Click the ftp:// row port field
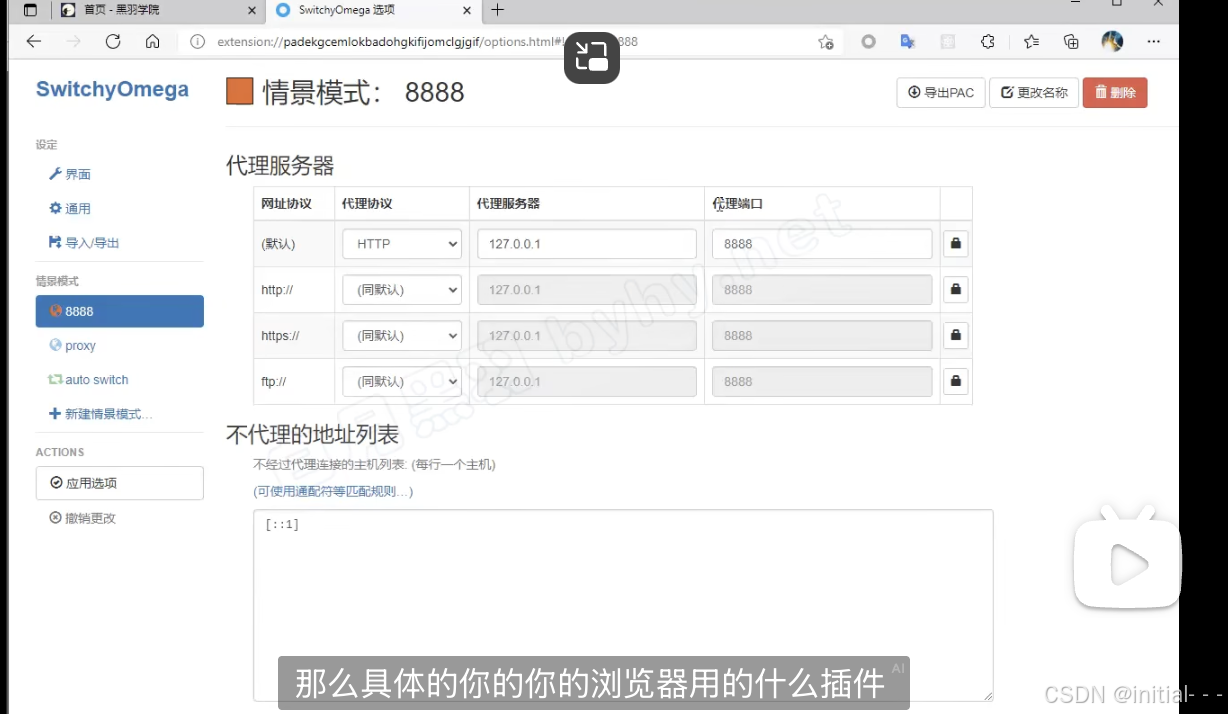Screen dimensions: 1228x714 pyautogui.click(x=822, y=382)
